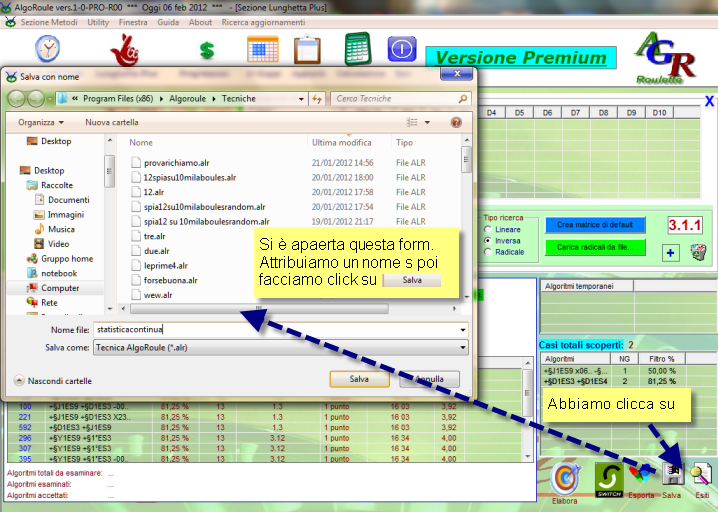Select the Radicale radio button

(x=488, y=252)
